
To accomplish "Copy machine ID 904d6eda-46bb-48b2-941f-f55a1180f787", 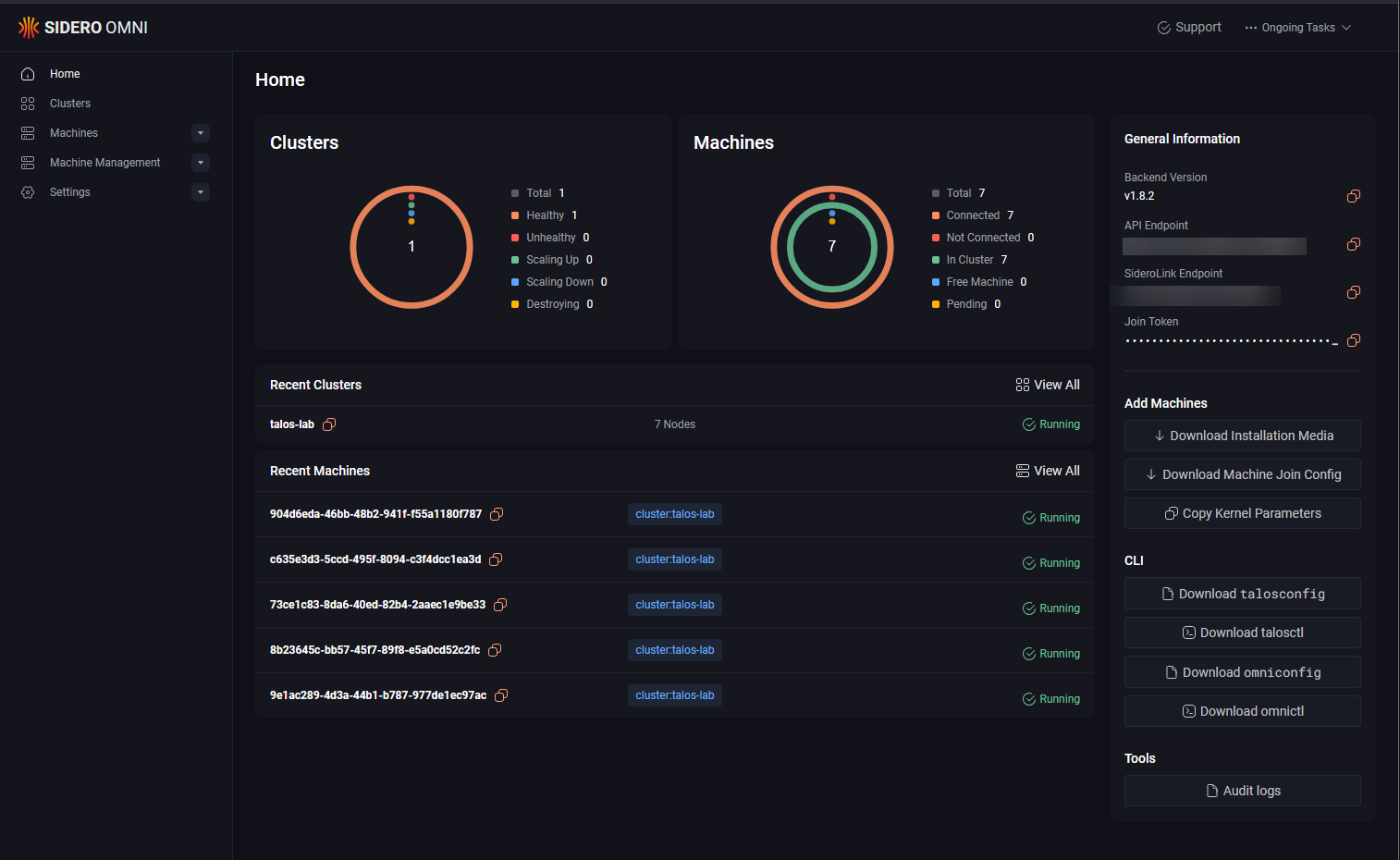I will (497, 514).
